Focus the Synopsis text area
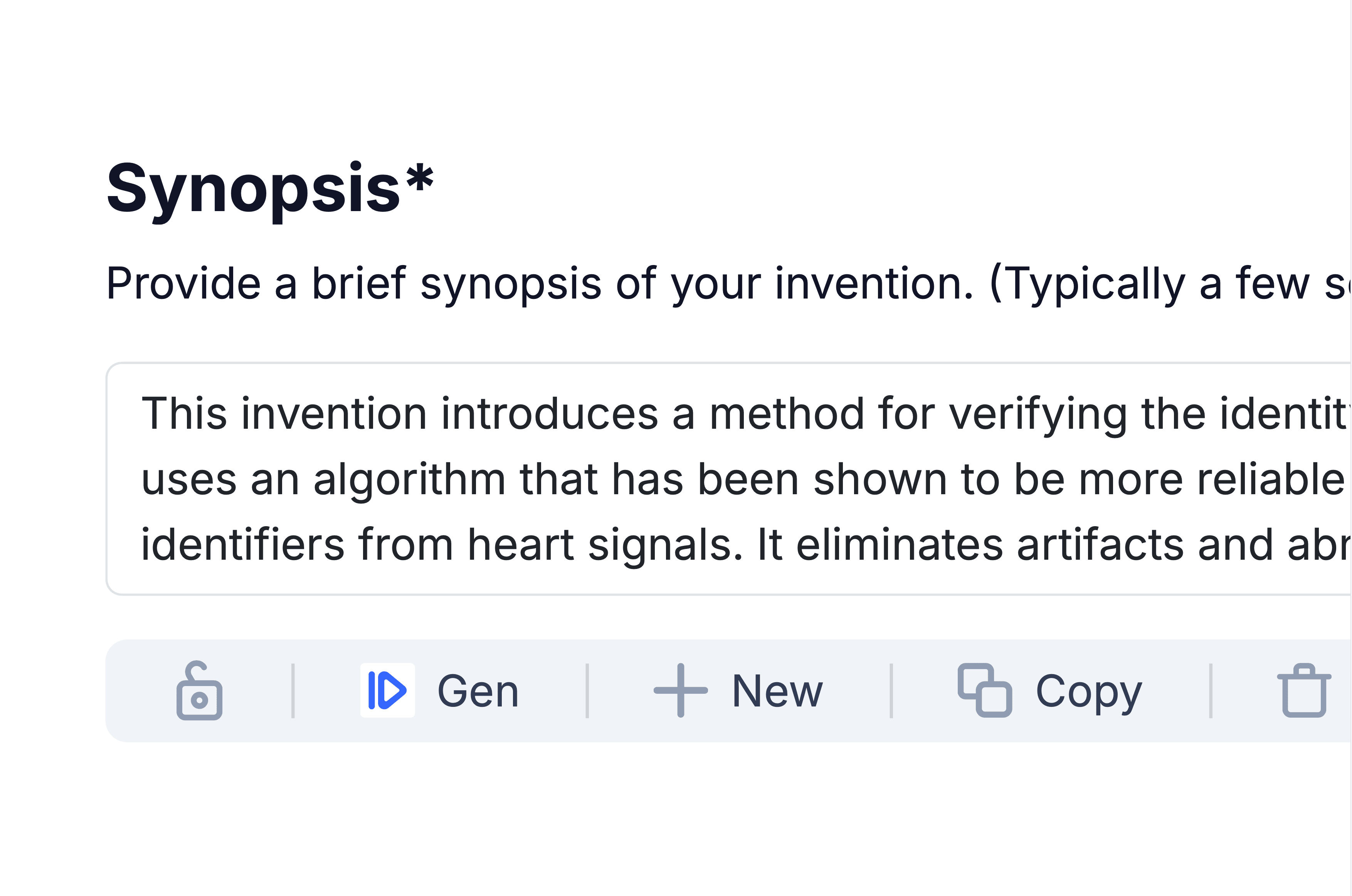1352x896 pixels. [x=729, y=479]
